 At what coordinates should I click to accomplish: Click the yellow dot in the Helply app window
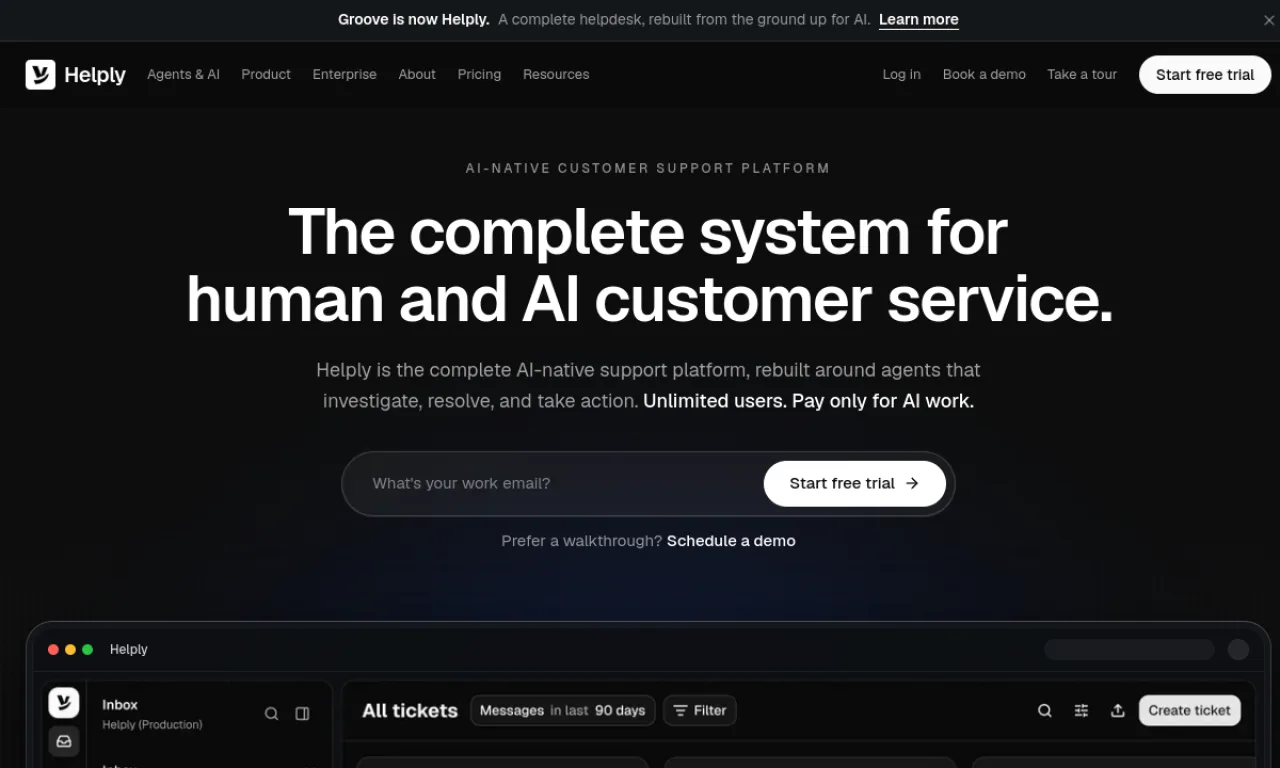coord(70,650)
